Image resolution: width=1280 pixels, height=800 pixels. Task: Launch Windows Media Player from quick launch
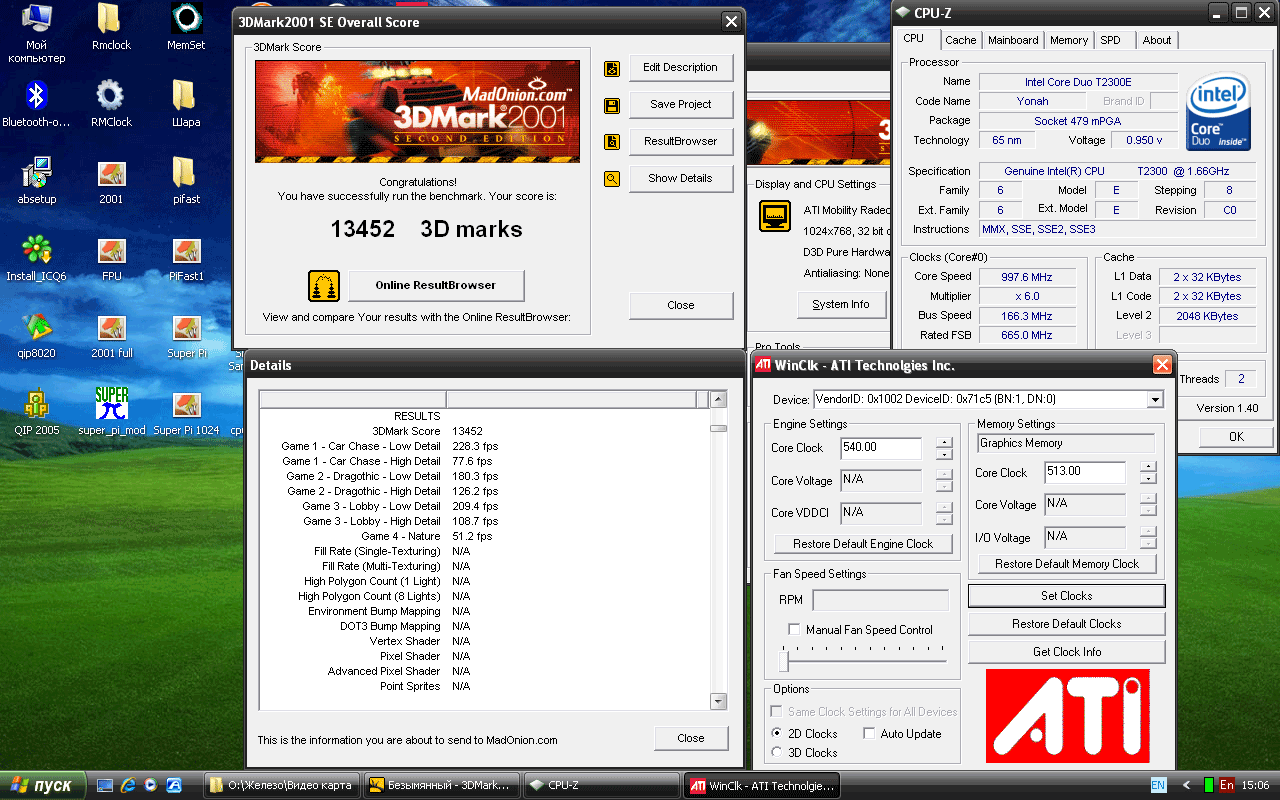[150, 785]
